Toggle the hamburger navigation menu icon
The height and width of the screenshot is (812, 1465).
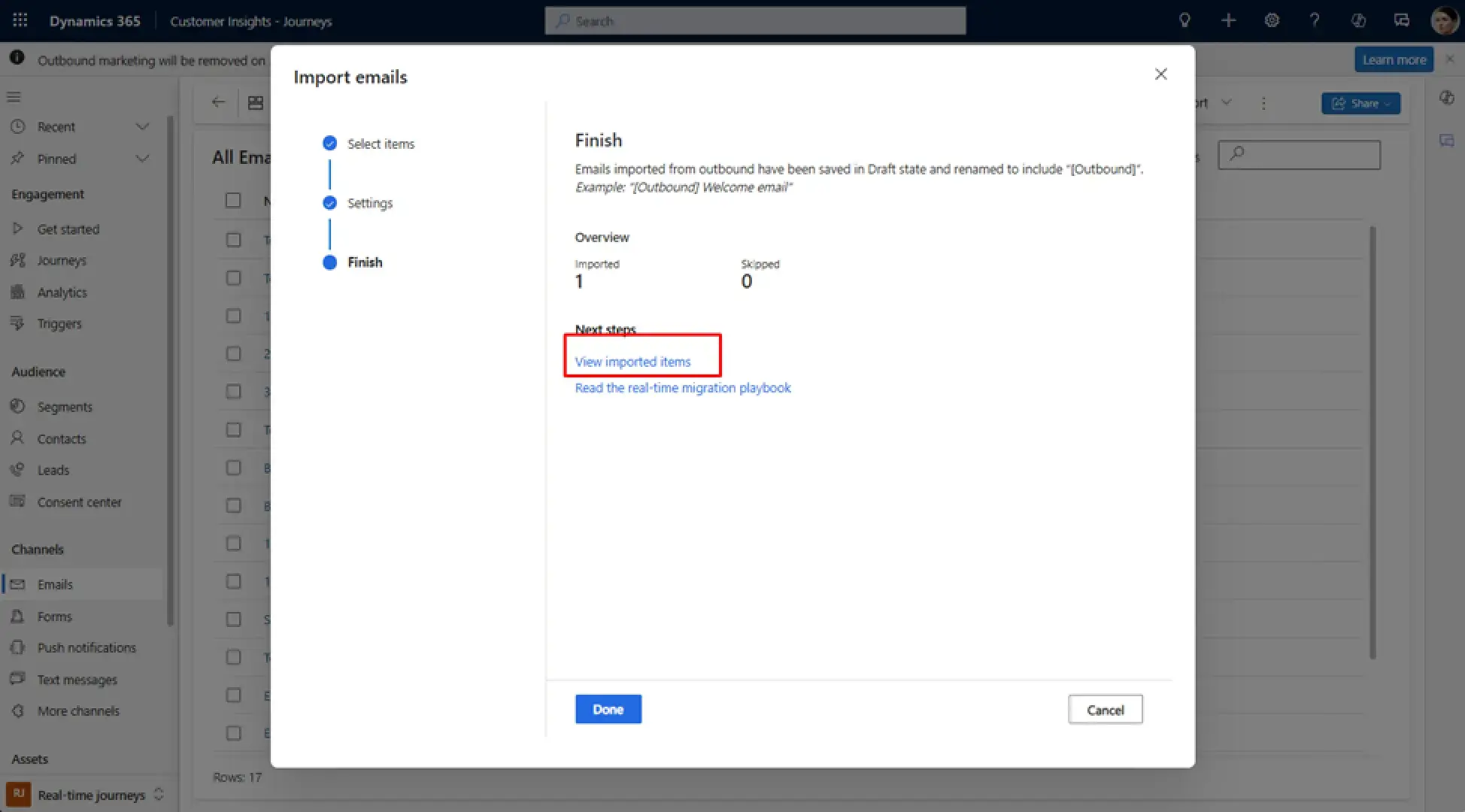(14, 97)
